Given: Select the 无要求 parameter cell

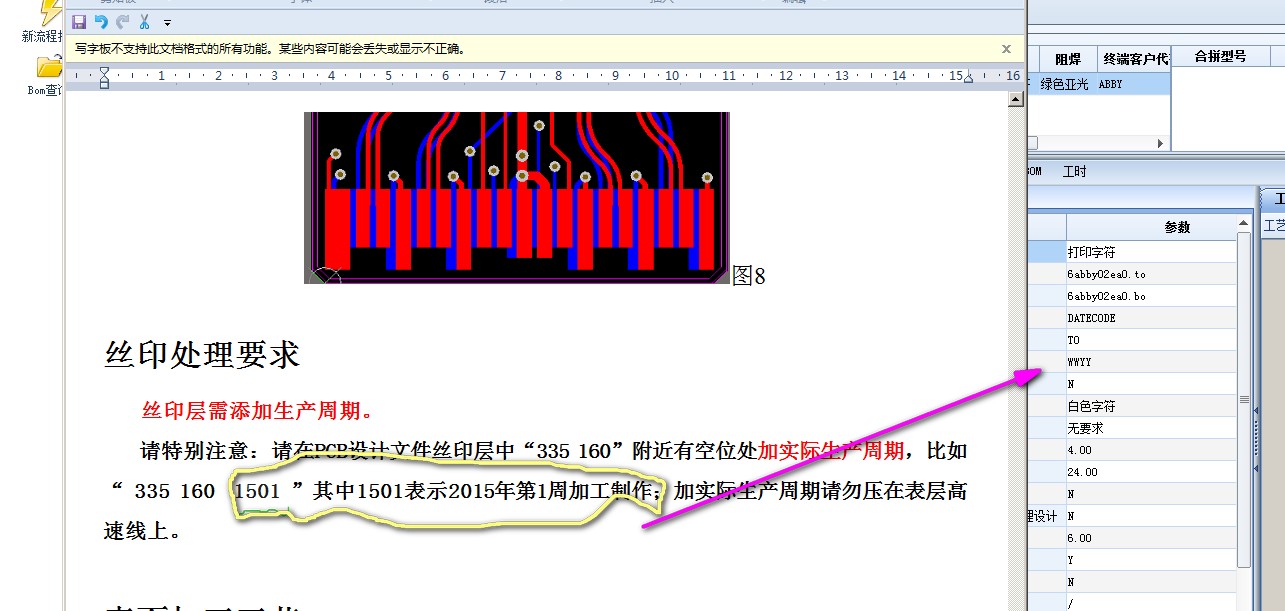Looking at the screenshot, I should coord(1152,428).
